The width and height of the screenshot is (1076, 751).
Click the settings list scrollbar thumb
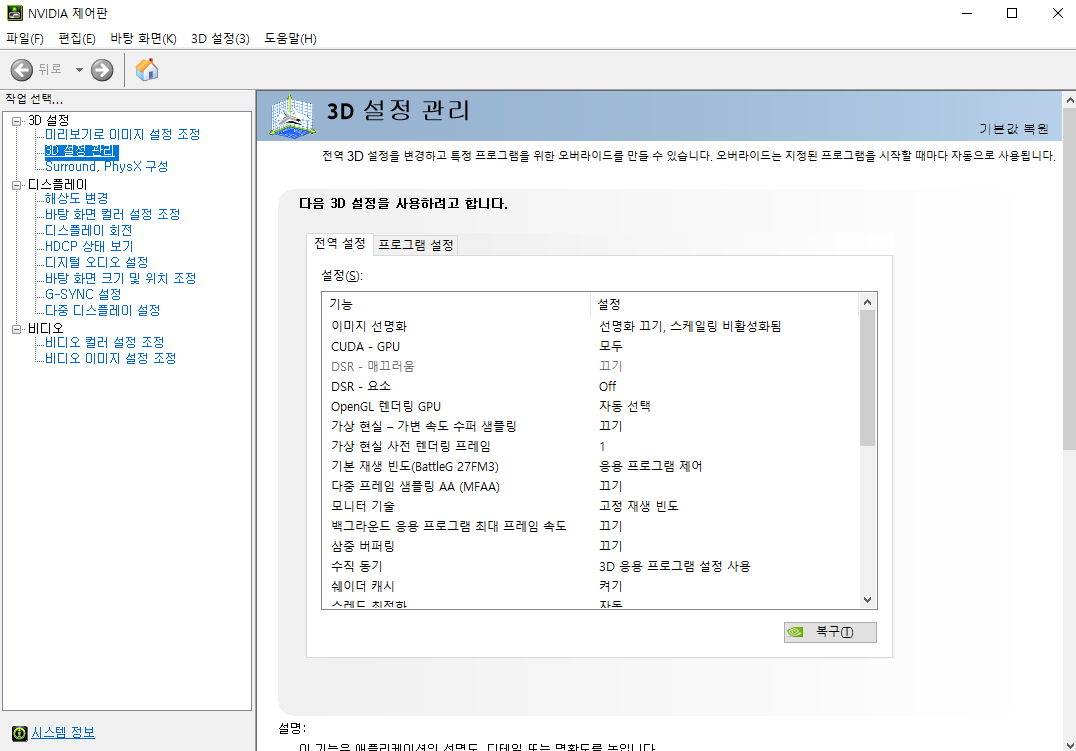coord(867,378)
